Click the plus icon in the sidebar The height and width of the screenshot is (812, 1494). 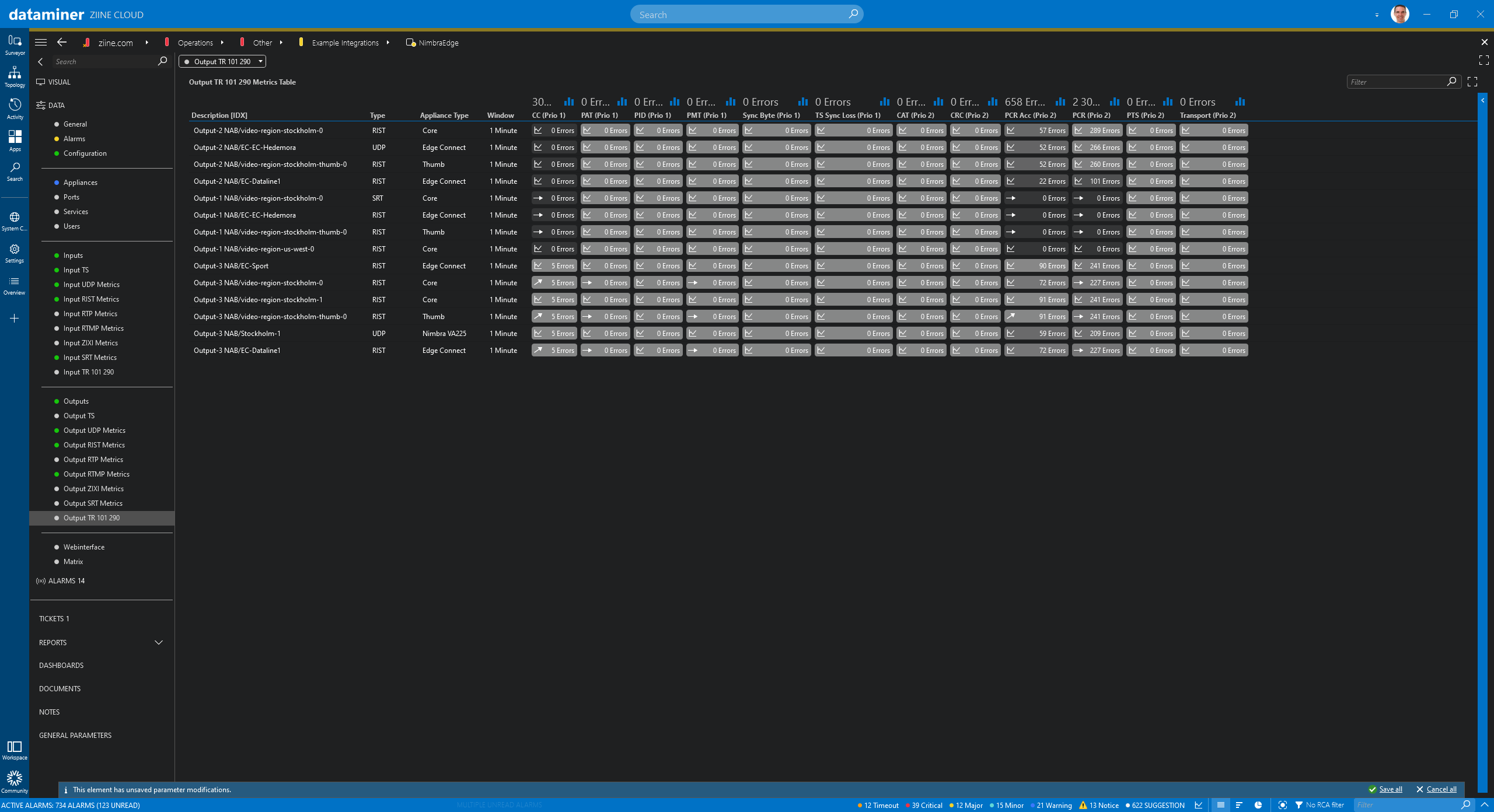(x=15, y=318)
